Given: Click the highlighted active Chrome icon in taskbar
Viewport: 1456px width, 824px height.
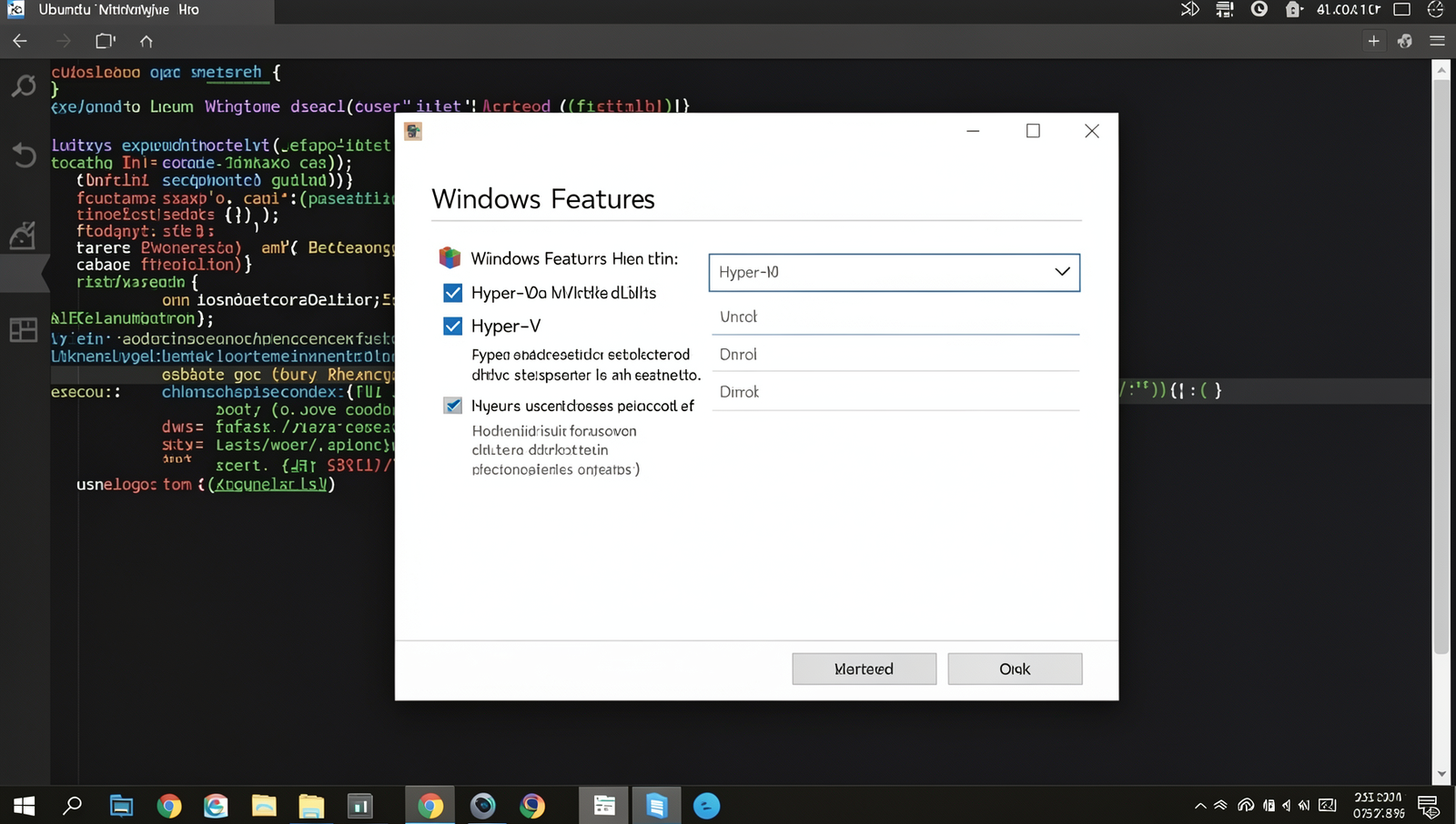Looking at the screenshot, I should pyautogui.click(x=430, y=806).
